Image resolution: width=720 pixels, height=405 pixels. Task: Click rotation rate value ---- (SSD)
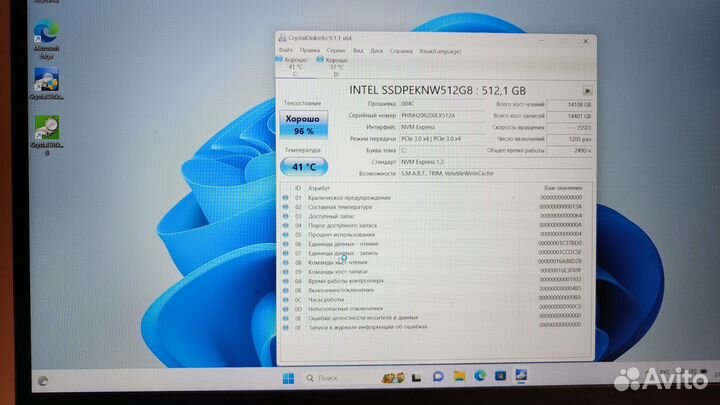point(569,128)
